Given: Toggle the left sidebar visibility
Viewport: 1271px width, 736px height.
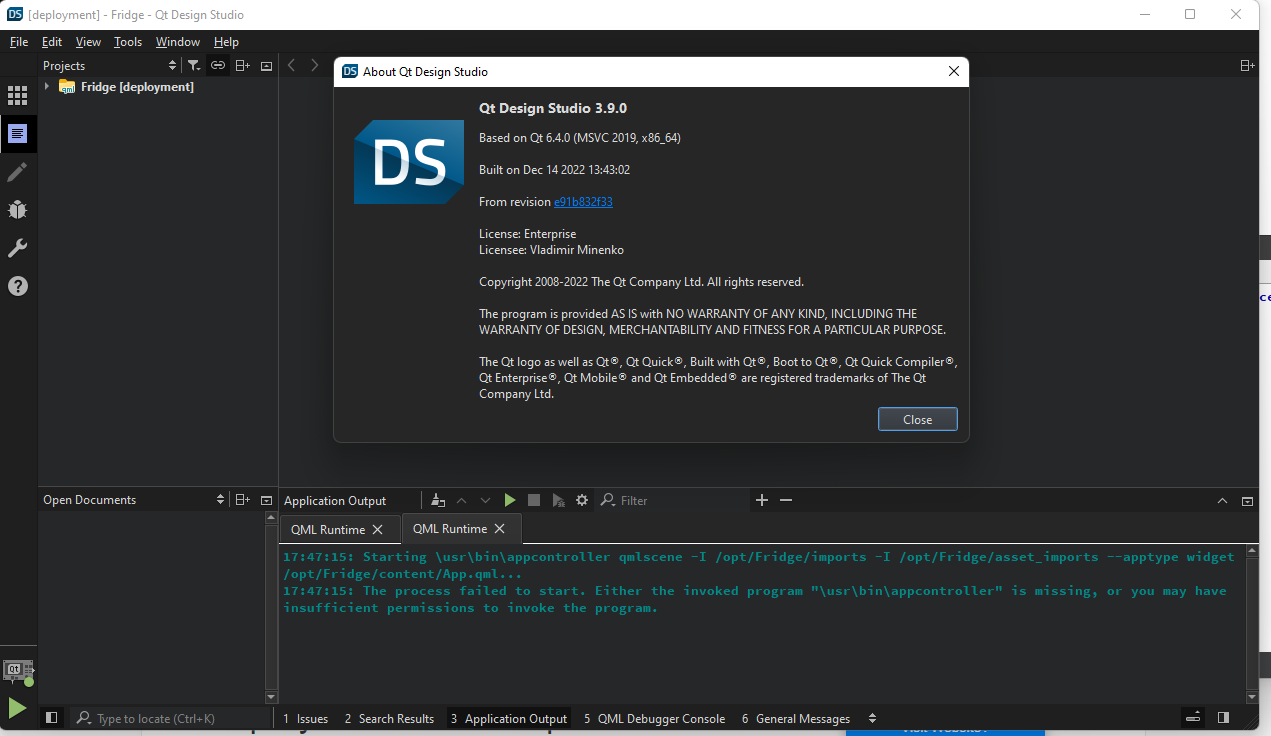Looking at the screenshot, I should click(52, 718).
